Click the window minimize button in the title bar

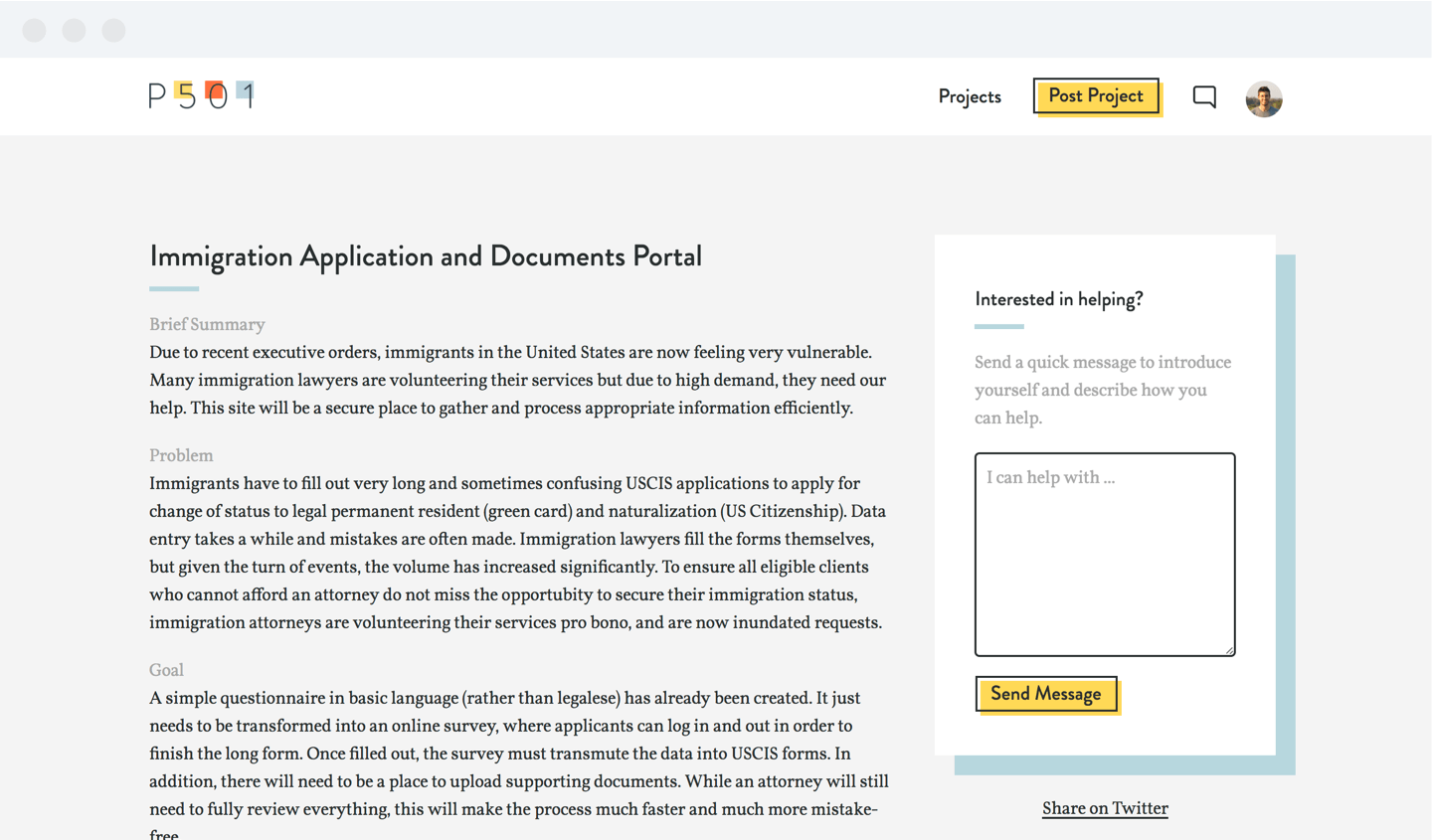[75, 30]
